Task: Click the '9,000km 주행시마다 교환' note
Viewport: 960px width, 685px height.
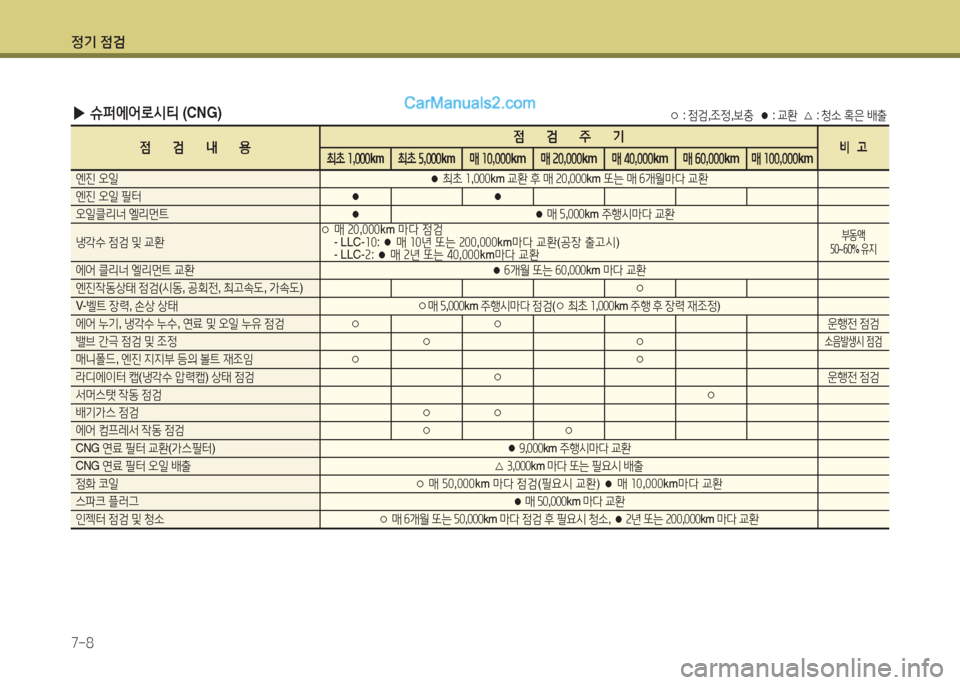Action: [x=569, y=448]
